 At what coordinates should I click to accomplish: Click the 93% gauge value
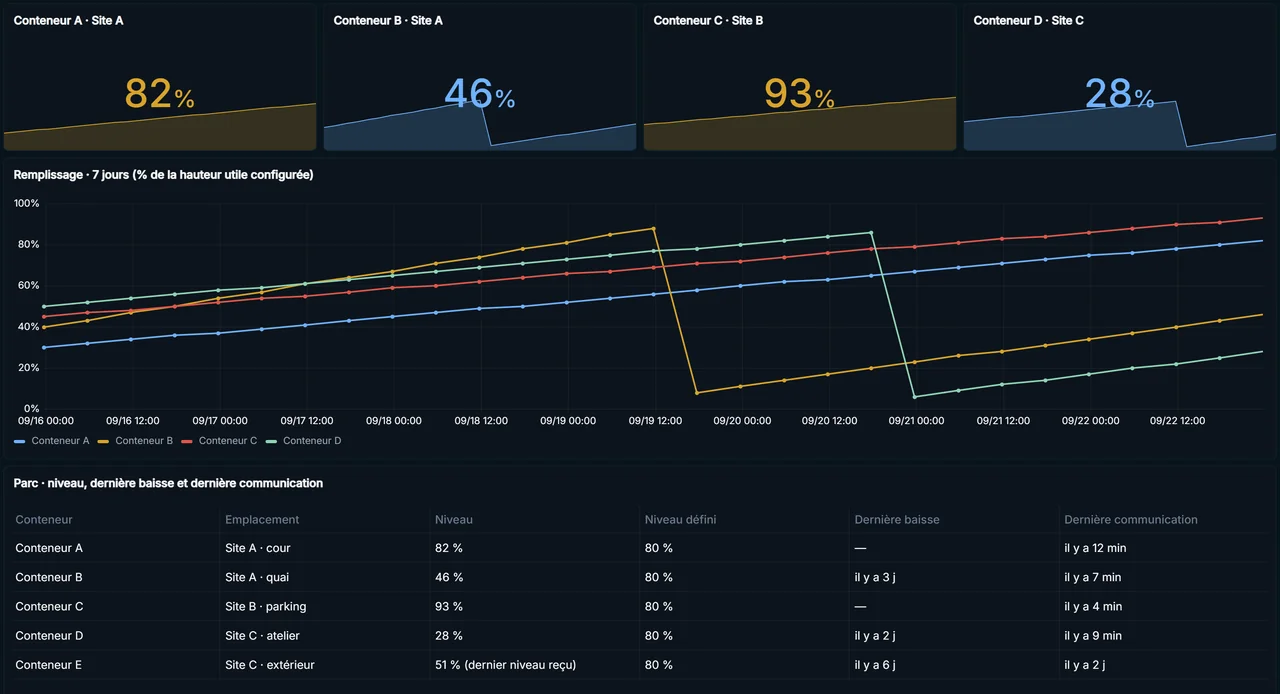point(800,94)
